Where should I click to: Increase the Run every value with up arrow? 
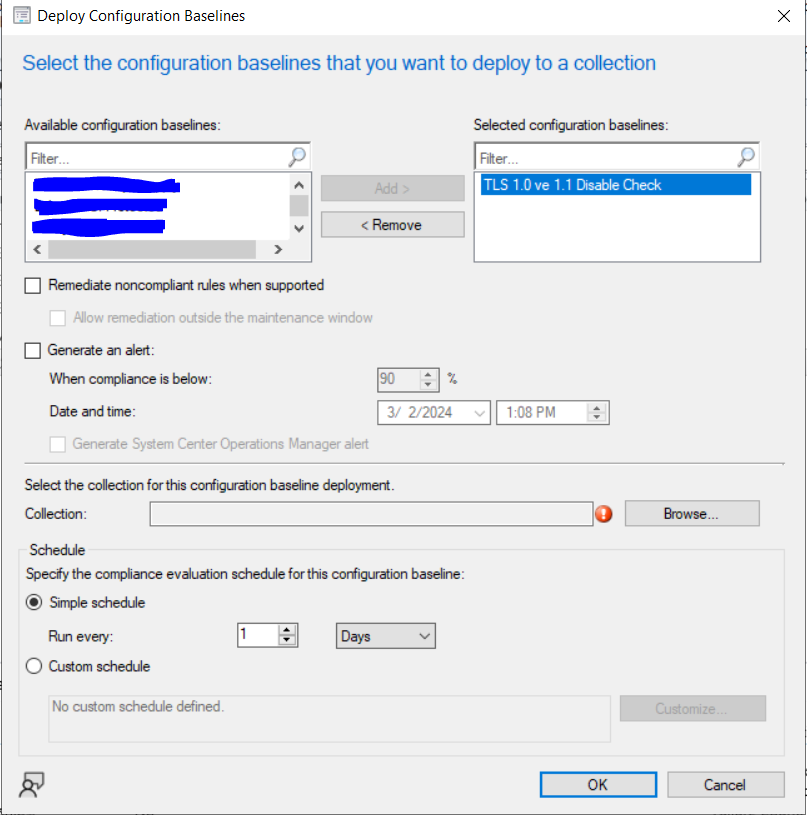(287, 630)
